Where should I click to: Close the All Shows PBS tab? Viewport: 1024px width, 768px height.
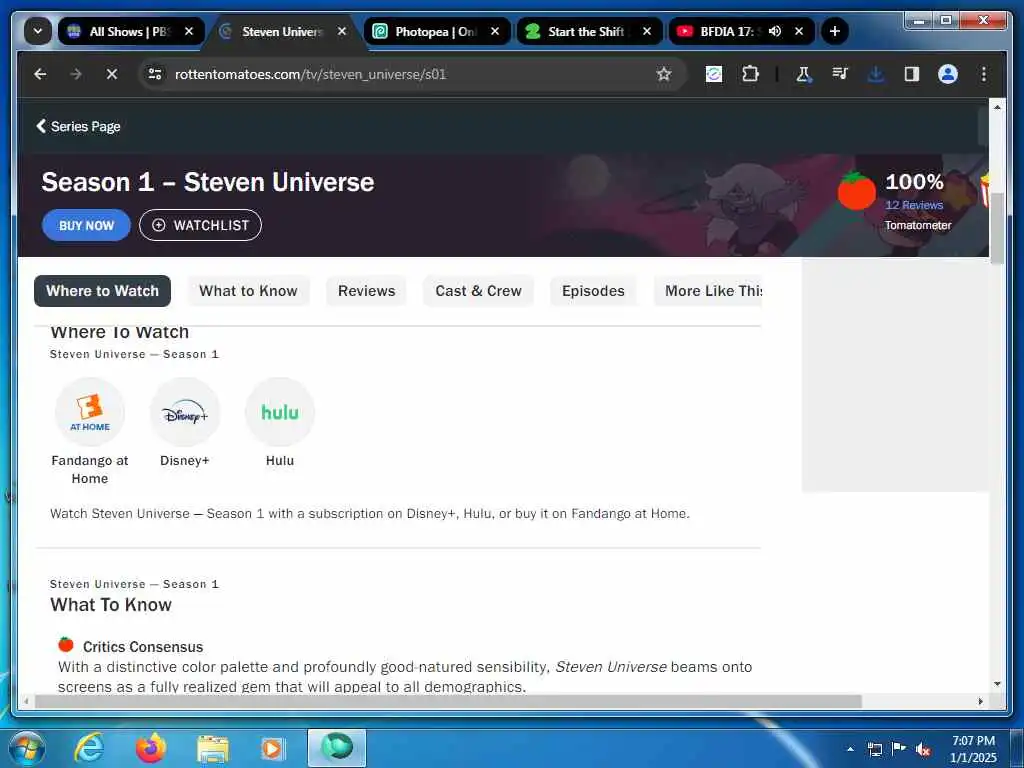[x=189, y=31]
